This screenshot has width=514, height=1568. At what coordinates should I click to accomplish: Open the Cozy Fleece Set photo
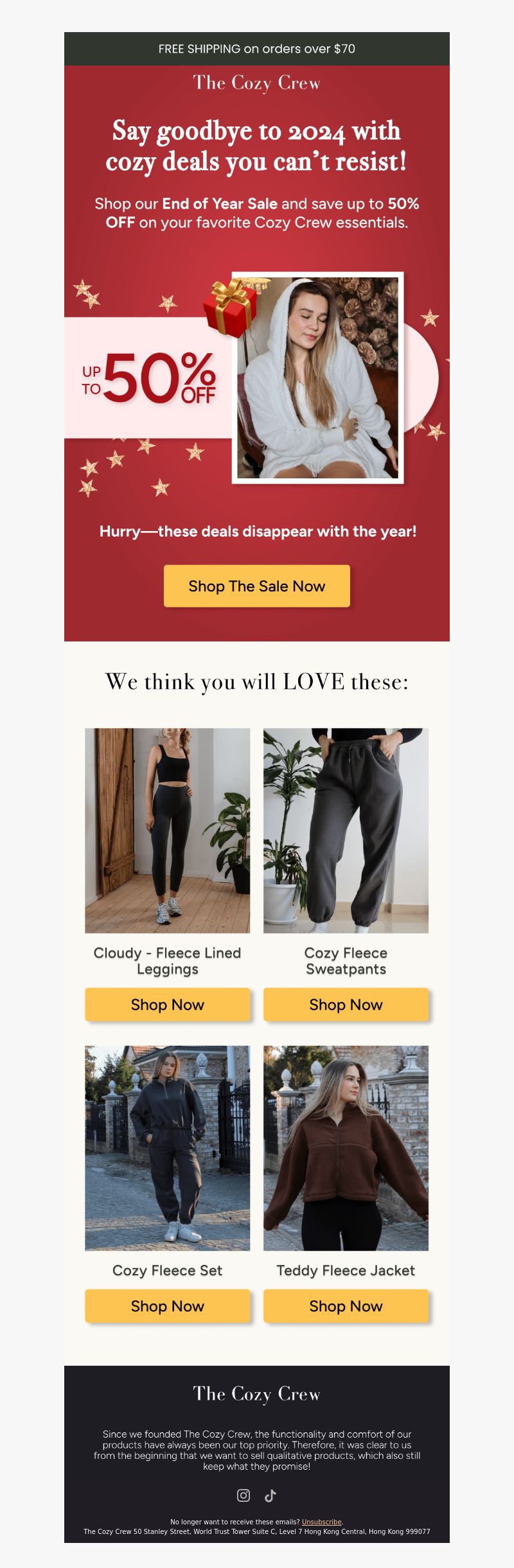coord(168,1148)
